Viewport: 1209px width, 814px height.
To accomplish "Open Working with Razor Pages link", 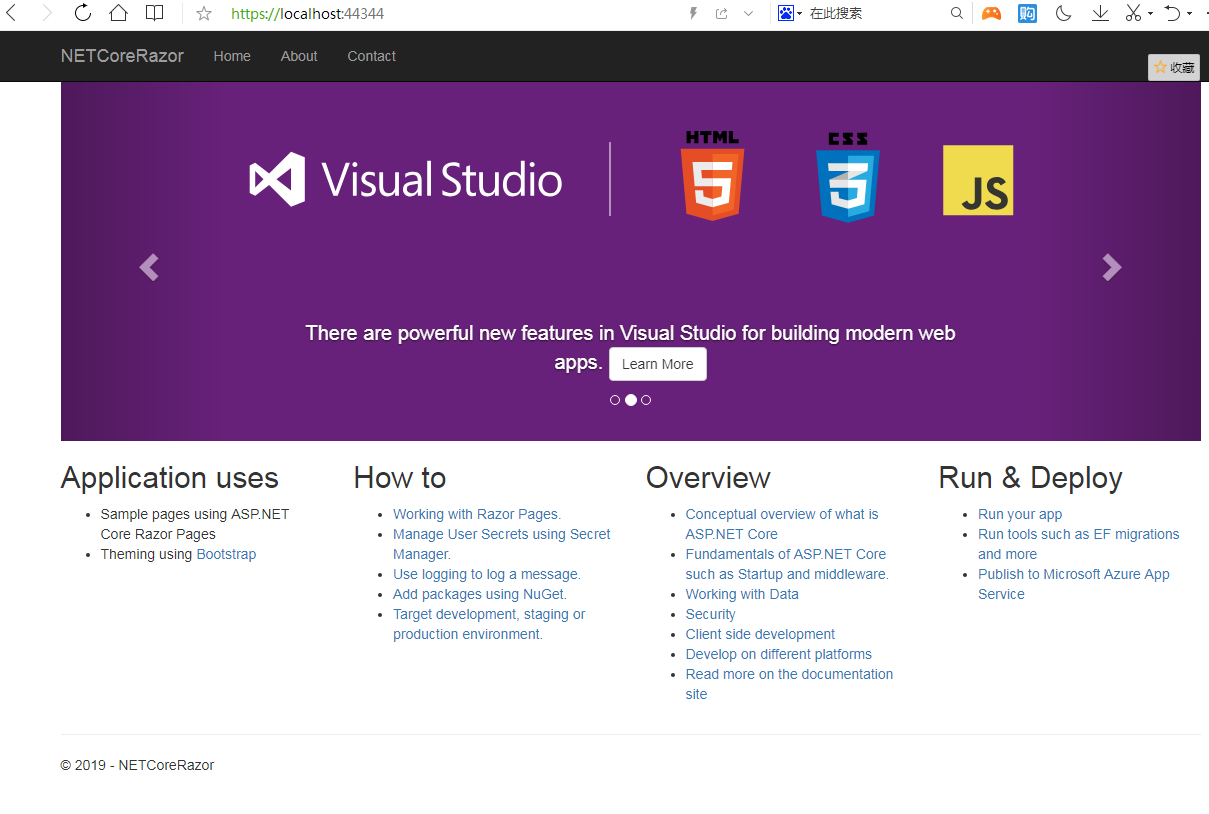I will (477, 514).
